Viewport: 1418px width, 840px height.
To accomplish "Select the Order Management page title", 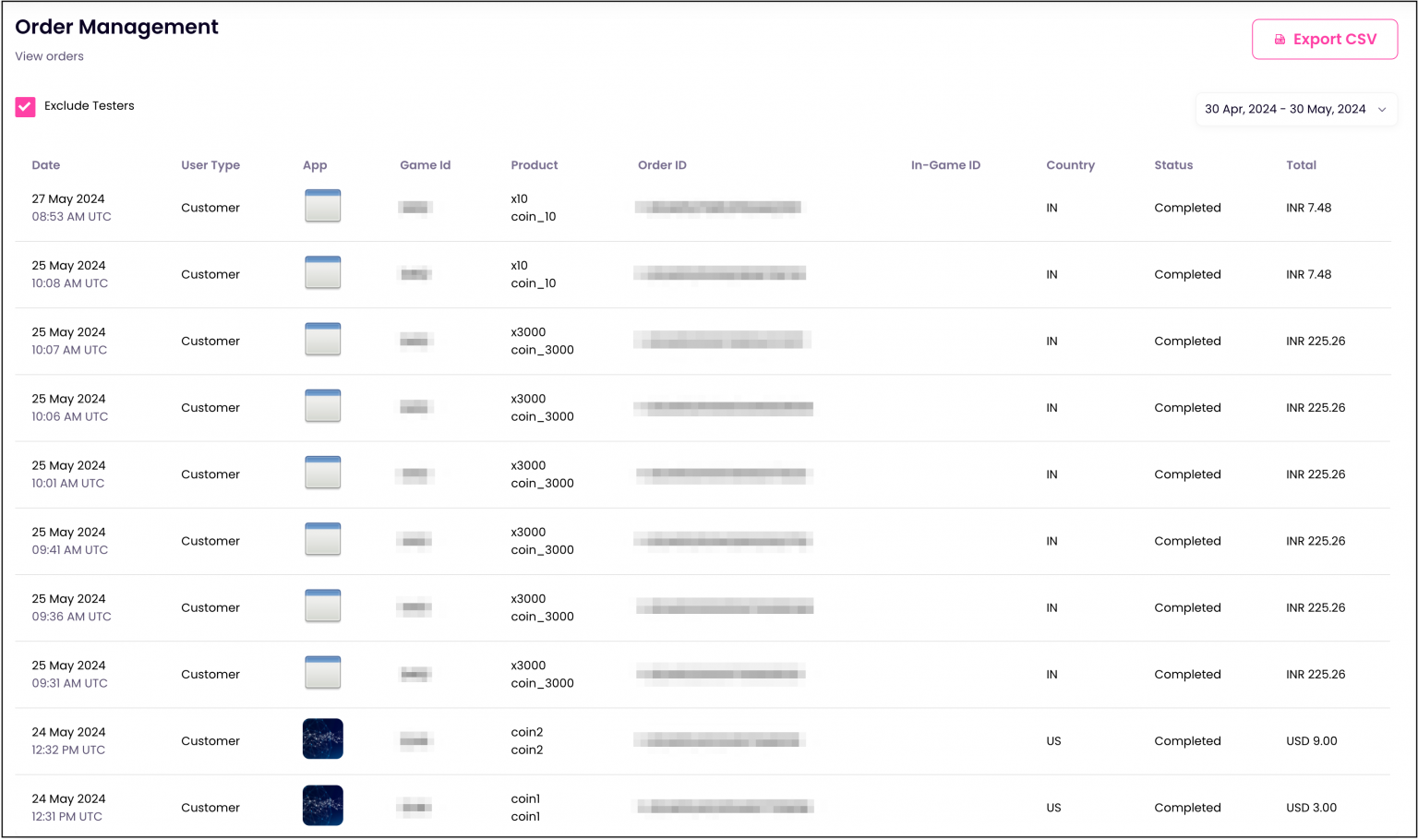I will pos(116,27).
